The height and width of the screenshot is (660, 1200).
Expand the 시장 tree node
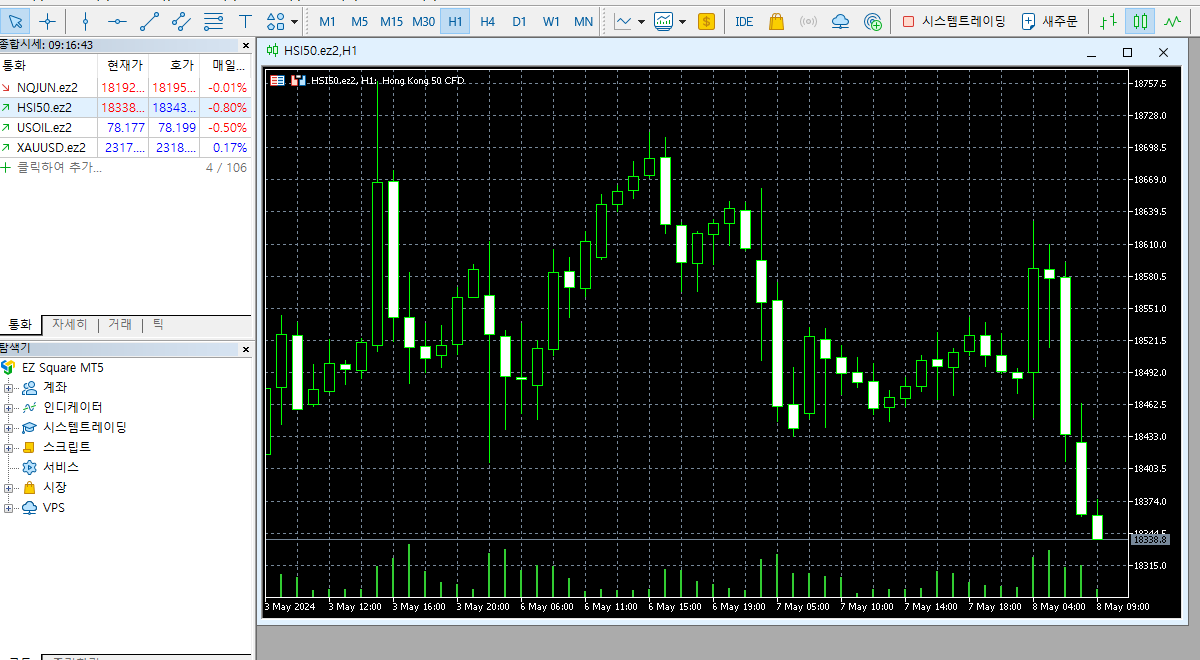[8, 487]
